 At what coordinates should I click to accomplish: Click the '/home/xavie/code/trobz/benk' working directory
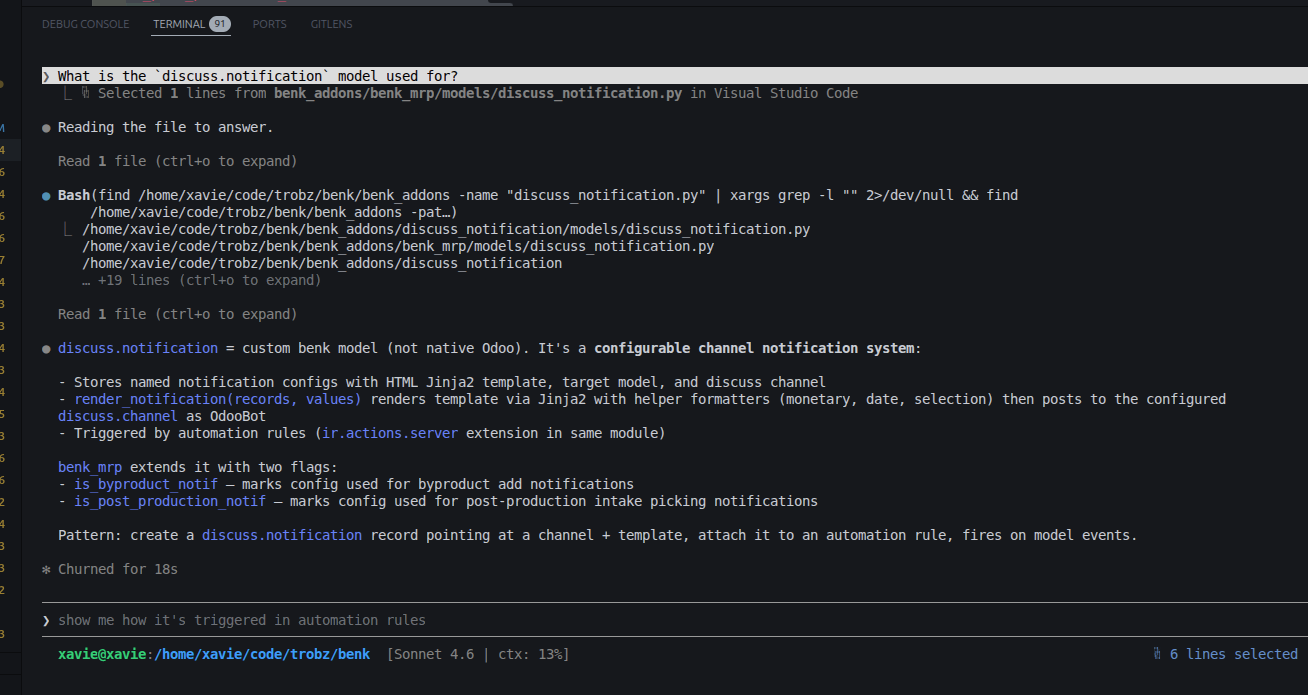(x=262, y=654)
